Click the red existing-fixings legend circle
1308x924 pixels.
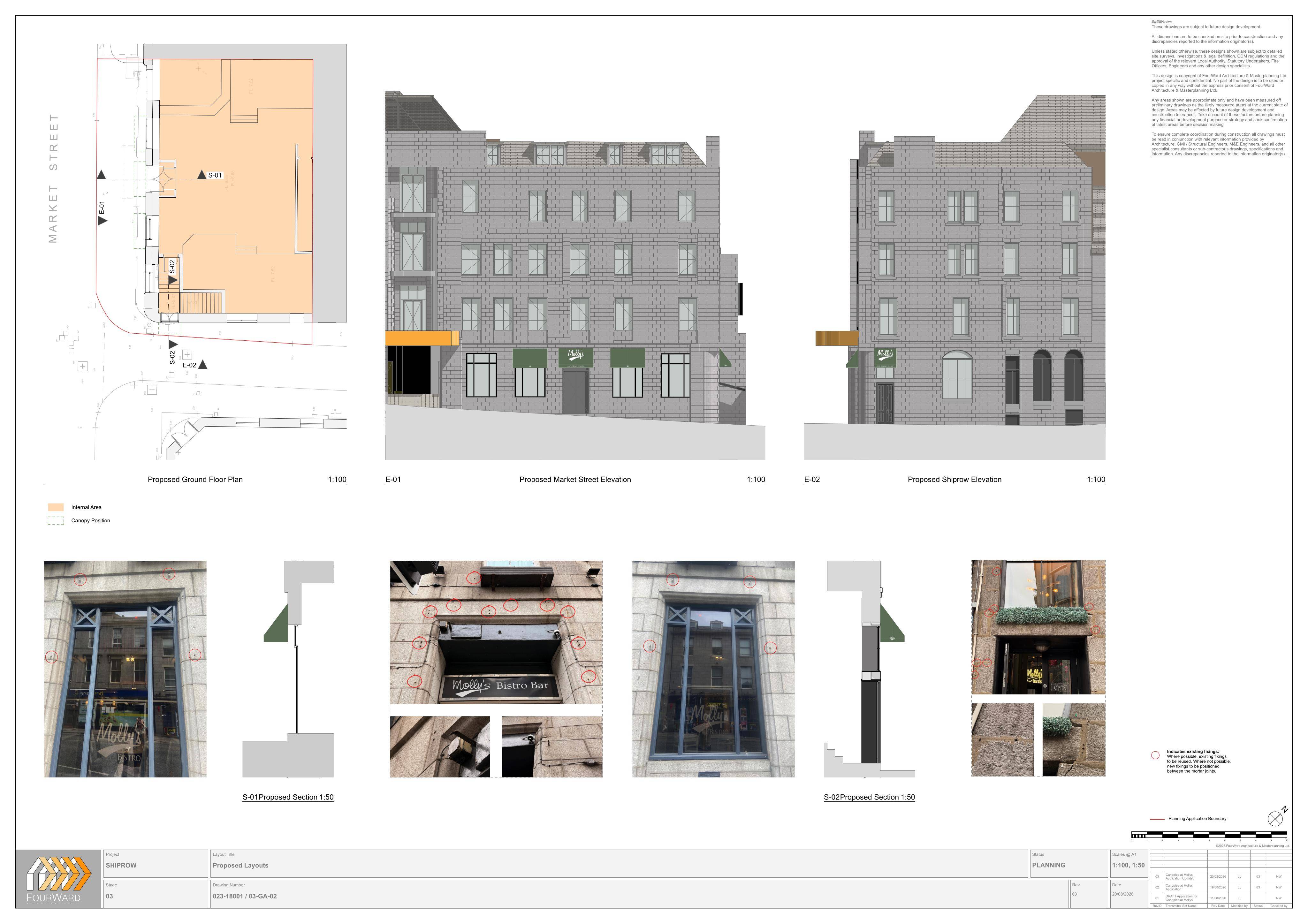1155,755
